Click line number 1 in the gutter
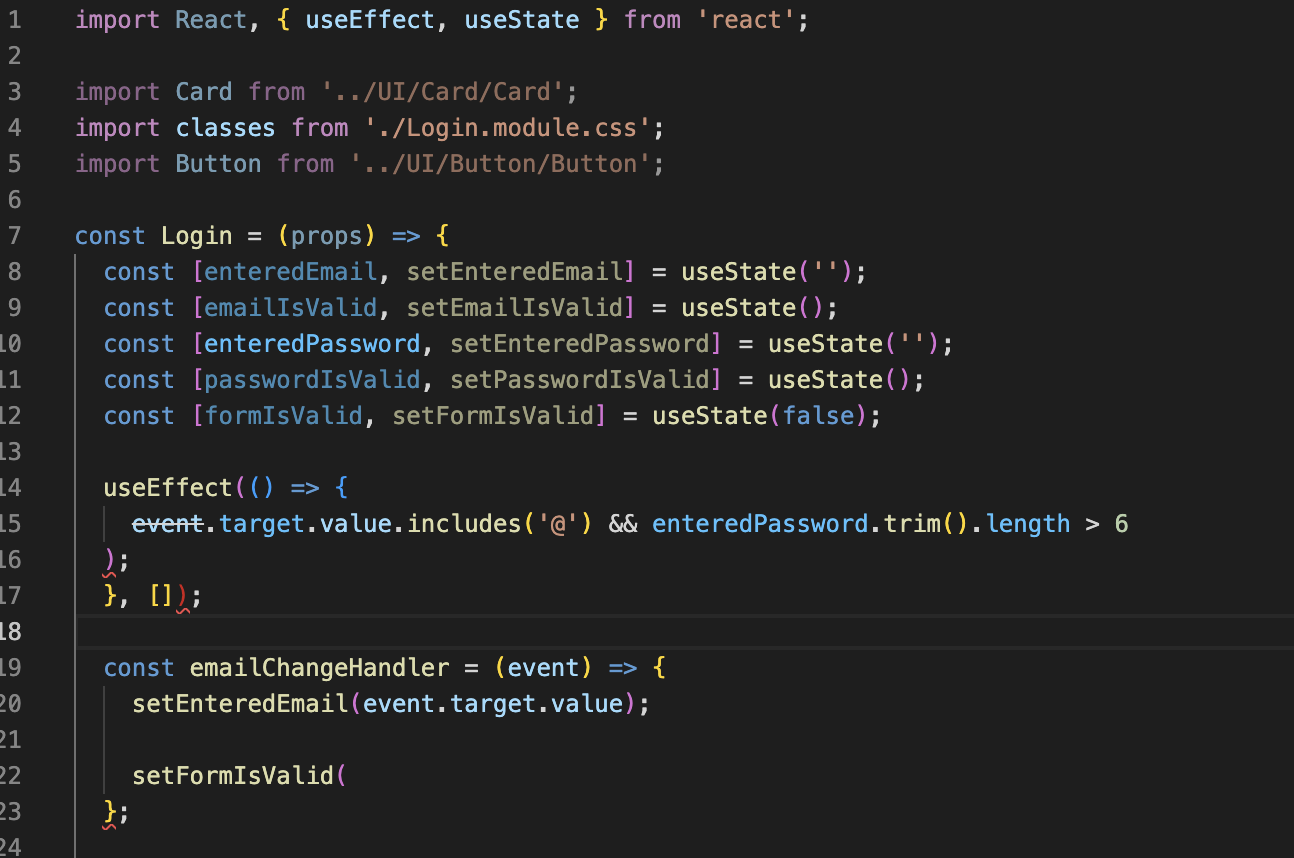1294x858 pixels. point(14,20)
